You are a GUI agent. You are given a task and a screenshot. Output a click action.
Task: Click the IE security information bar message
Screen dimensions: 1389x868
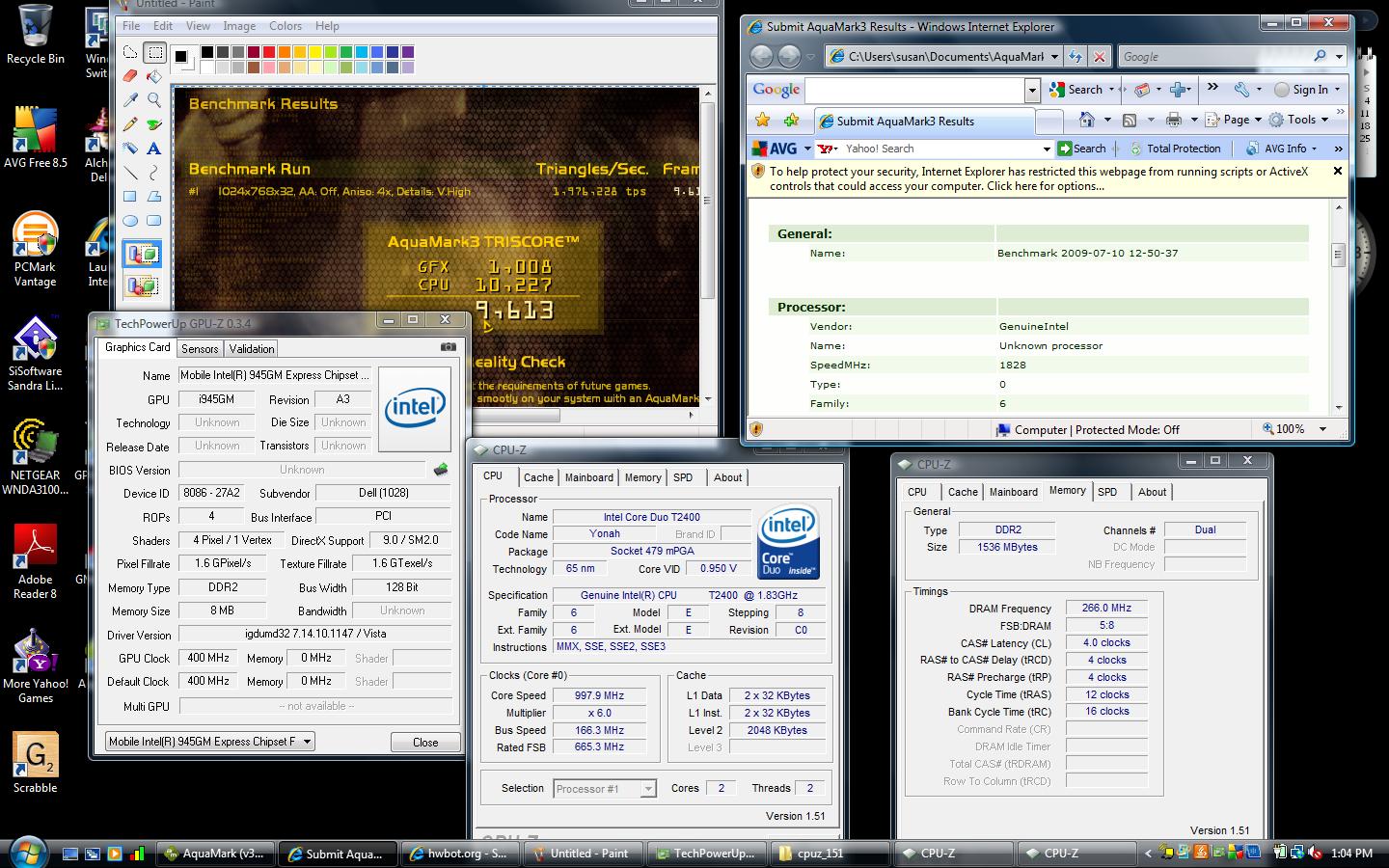[1039, 178]
